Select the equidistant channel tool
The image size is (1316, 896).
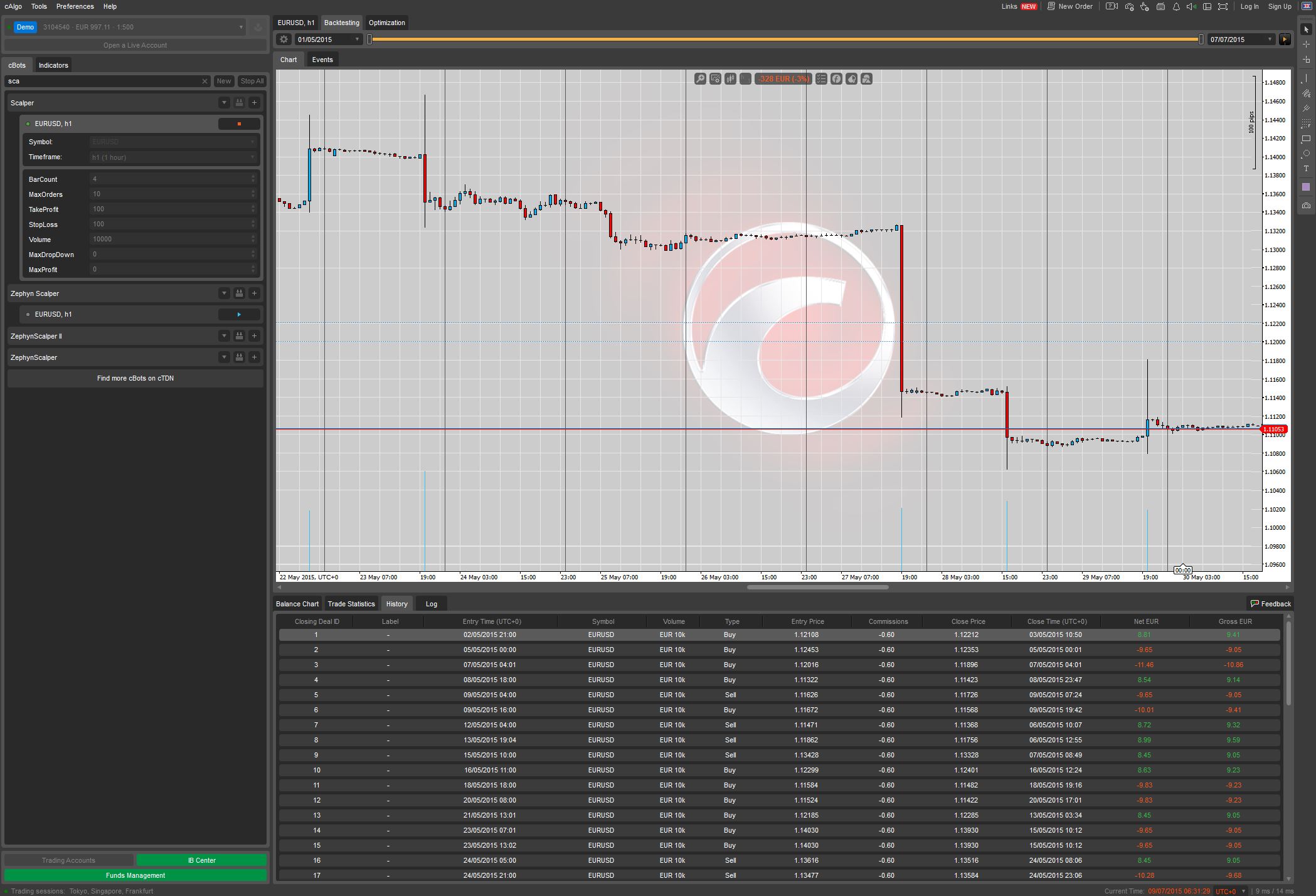pyautogui.click(x=1307, y=93)
